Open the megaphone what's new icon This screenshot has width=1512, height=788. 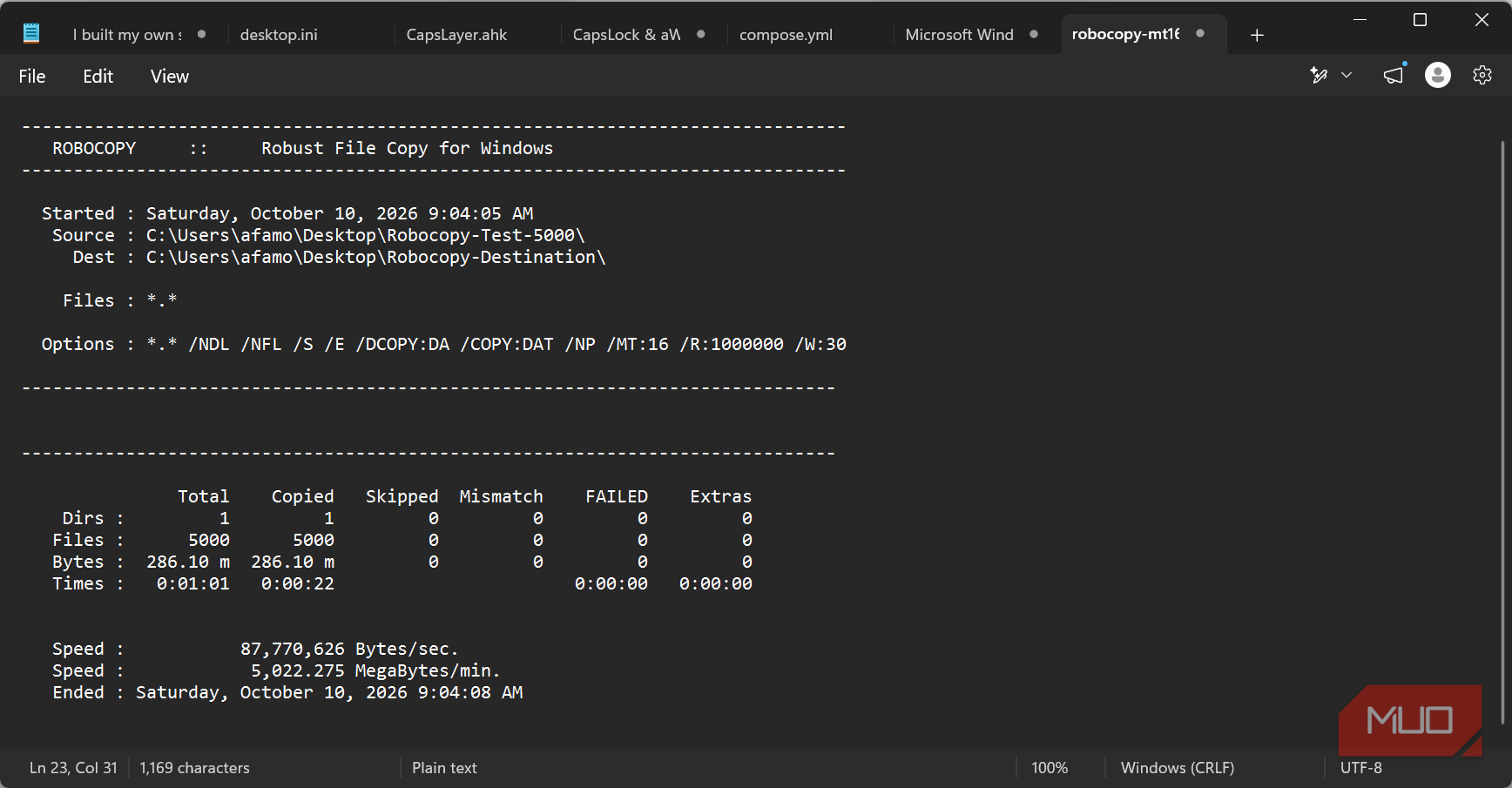(x=1394, y=75)
